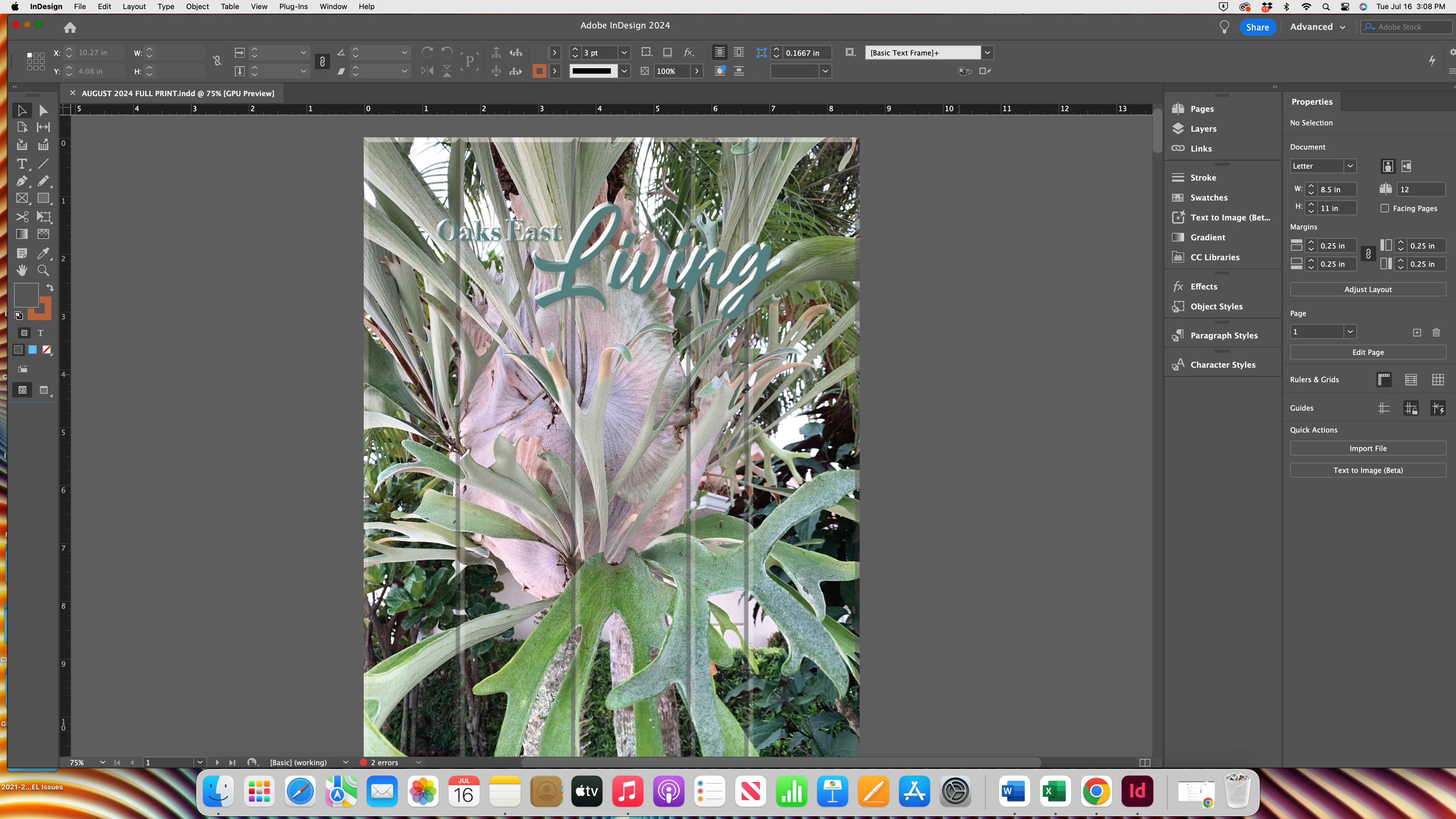This screenshot has width=1456, height=819.
Task: Toggle show guides icon
Action: pos(1384,408)
